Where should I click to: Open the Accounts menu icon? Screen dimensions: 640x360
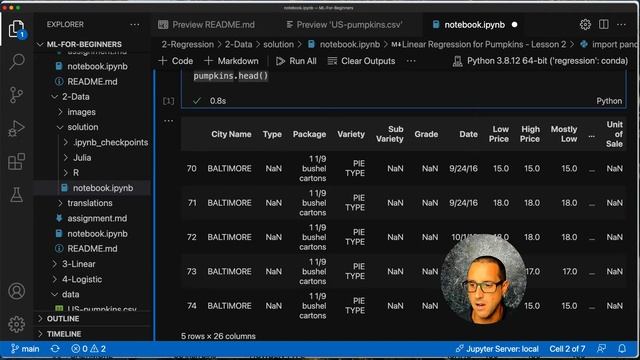coord(16,291)
